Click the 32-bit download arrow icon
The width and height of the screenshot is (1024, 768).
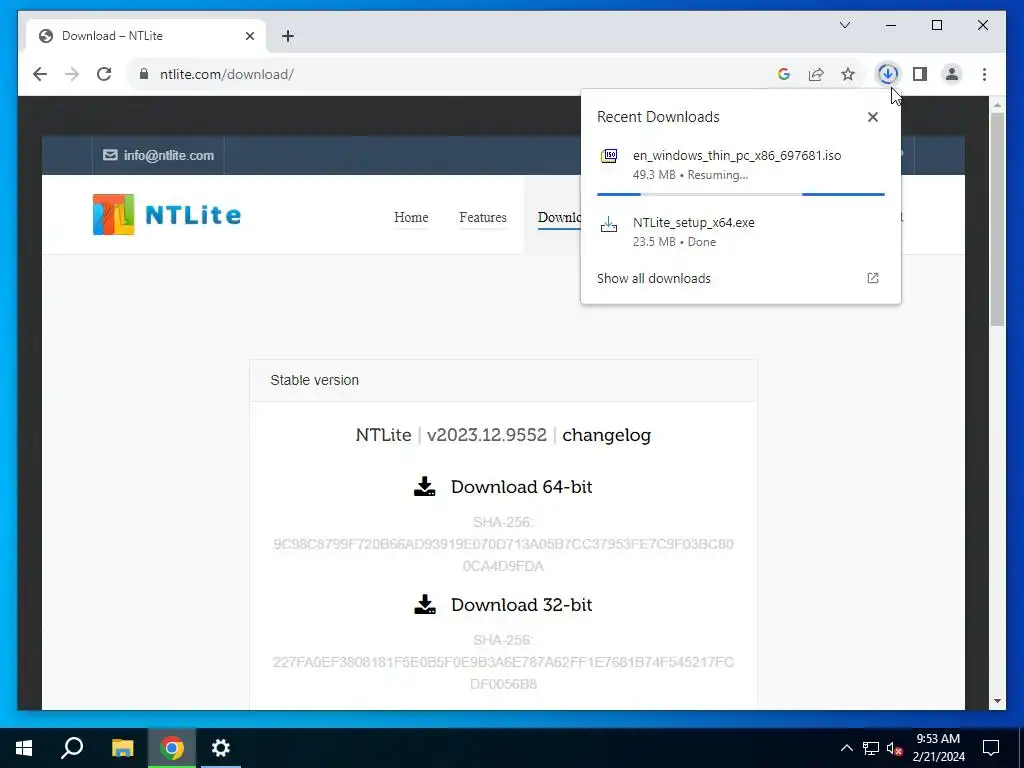click(x=424, y=604)
